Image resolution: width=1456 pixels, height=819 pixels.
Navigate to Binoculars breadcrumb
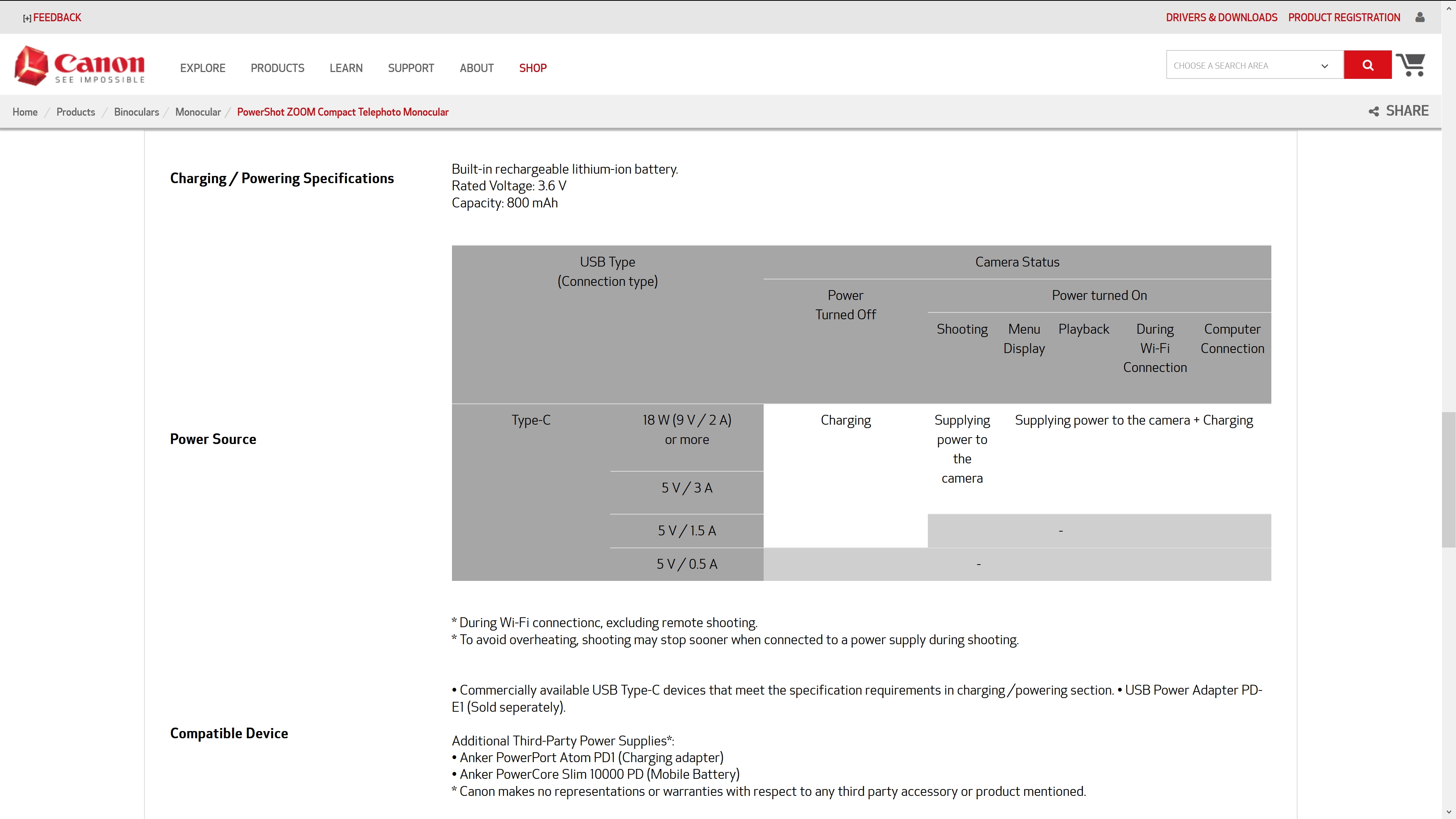tap(136, 112)
